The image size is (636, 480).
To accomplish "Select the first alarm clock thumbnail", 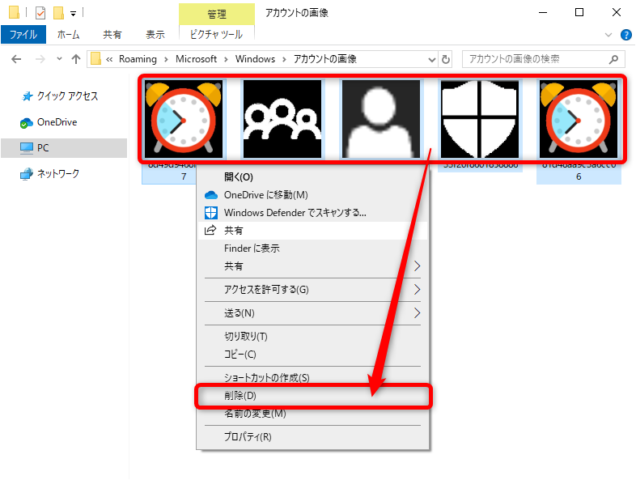I will [x=184, y=119].
